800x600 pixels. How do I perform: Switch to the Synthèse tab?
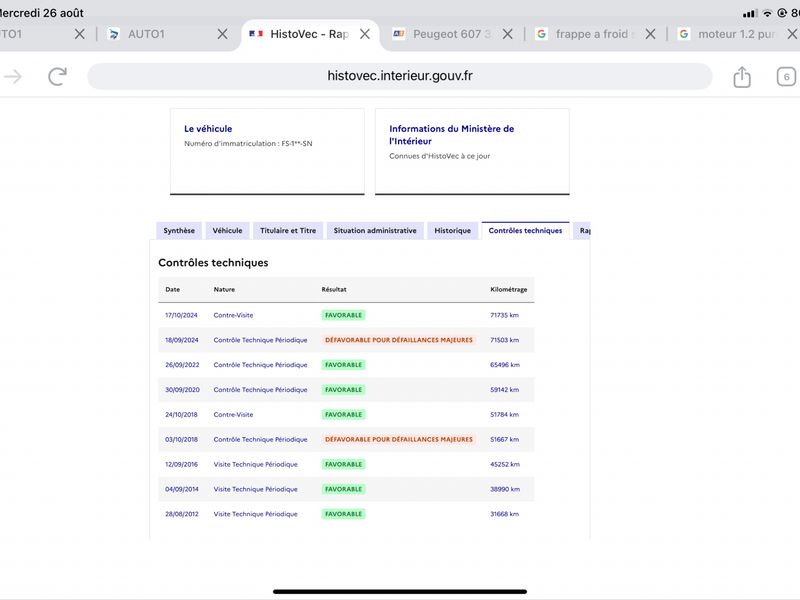(x=179, y=231)
